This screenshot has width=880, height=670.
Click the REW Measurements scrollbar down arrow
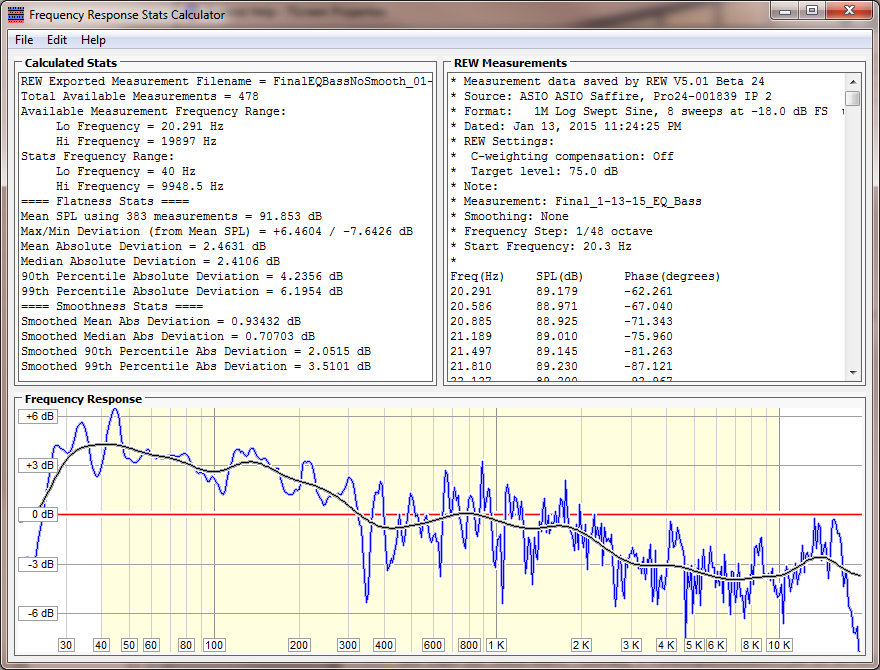click(852, 373)
